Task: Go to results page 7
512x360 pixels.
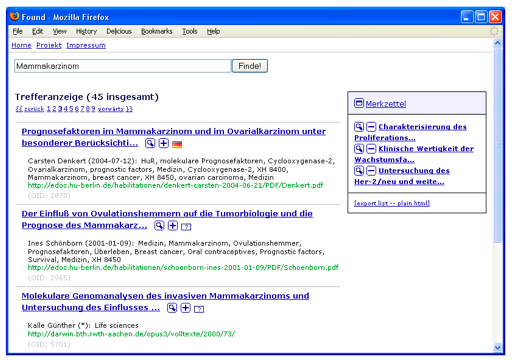Action: tap(82, 109)
